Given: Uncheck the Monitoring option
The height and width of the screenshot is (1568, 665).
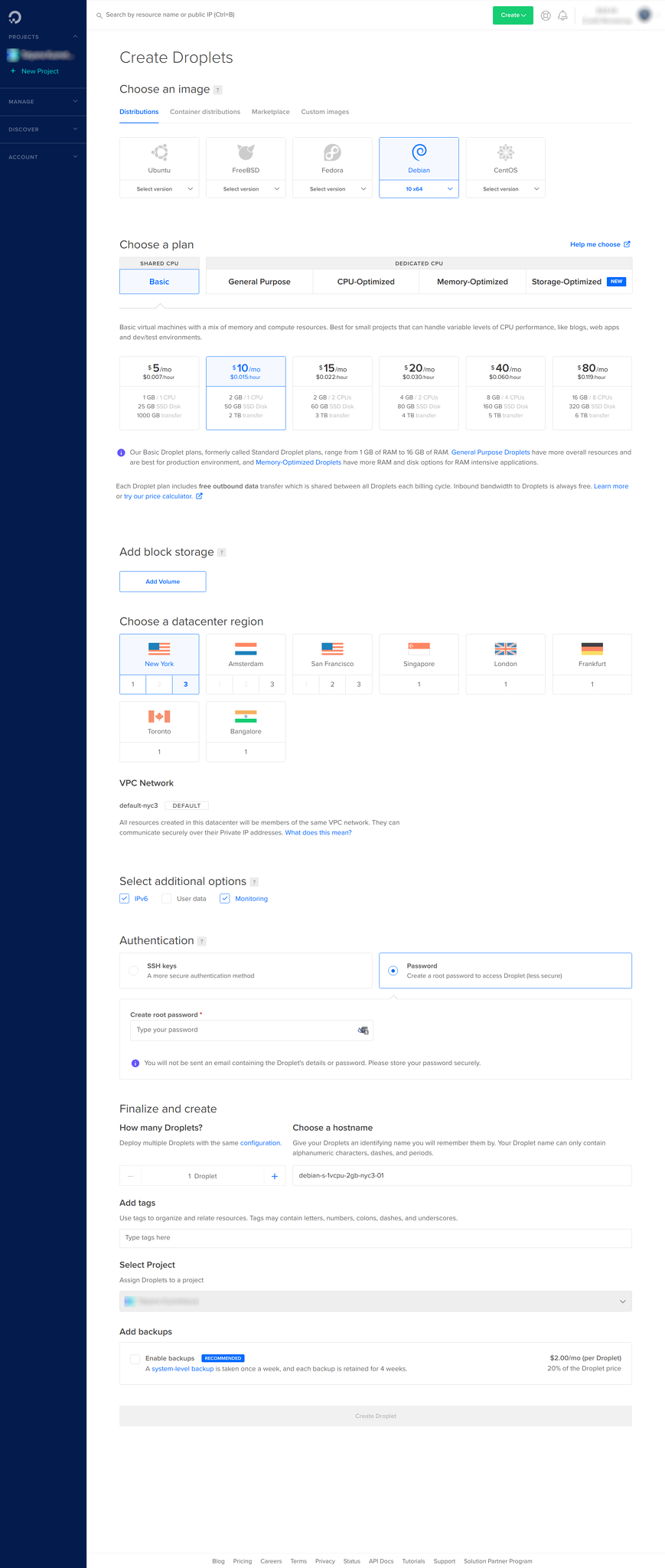Looking at the screenshot, I should coord(224,899).
